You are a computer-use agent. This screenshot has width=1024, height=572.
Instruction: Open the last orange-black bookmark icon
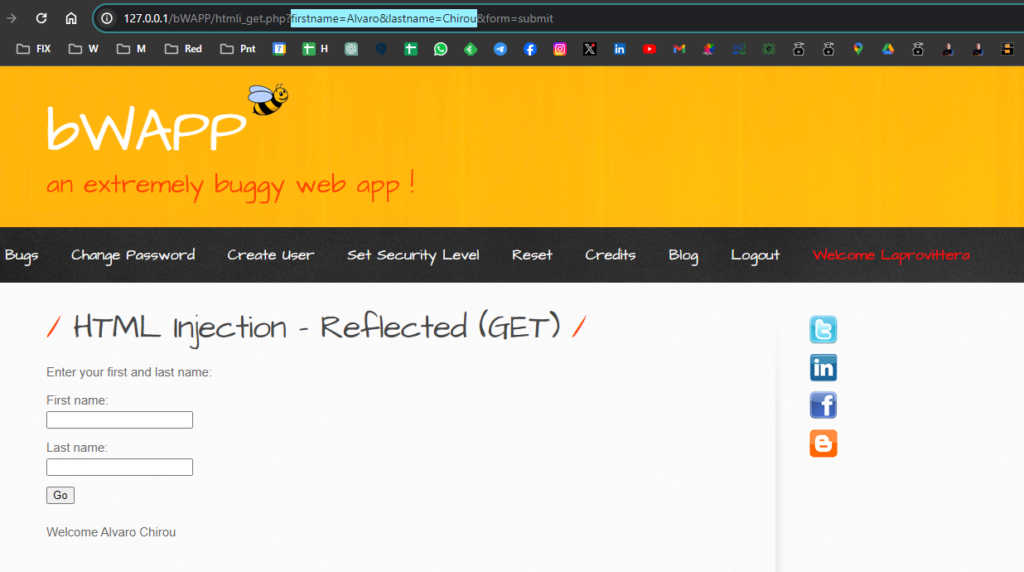1007,49
